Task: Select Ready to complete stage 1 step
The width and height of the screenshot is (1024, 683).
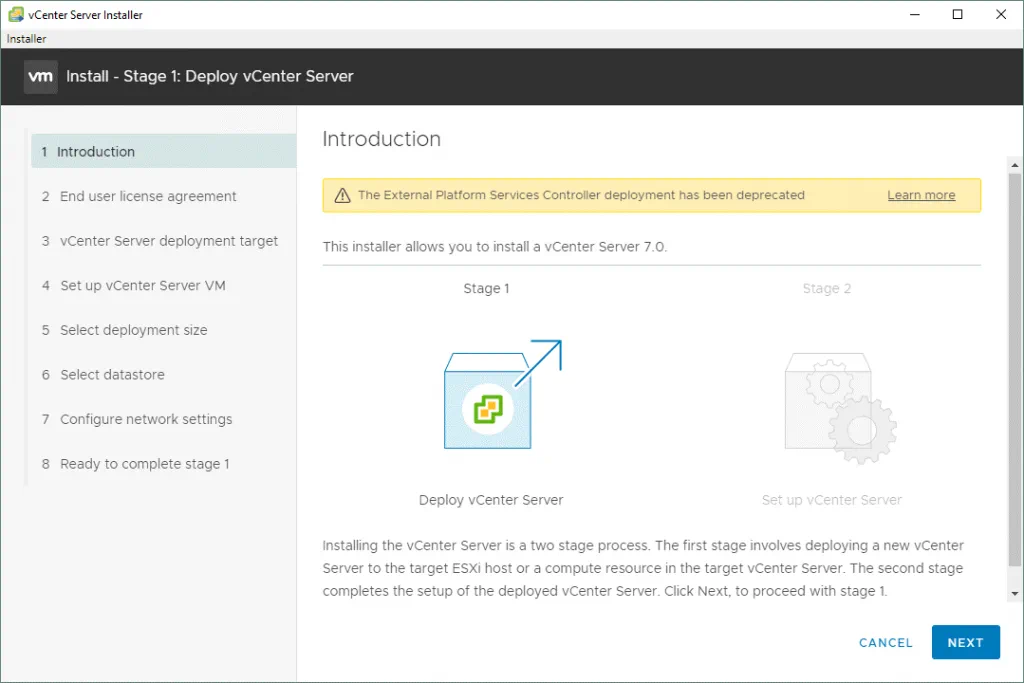Action: [145, 464]
